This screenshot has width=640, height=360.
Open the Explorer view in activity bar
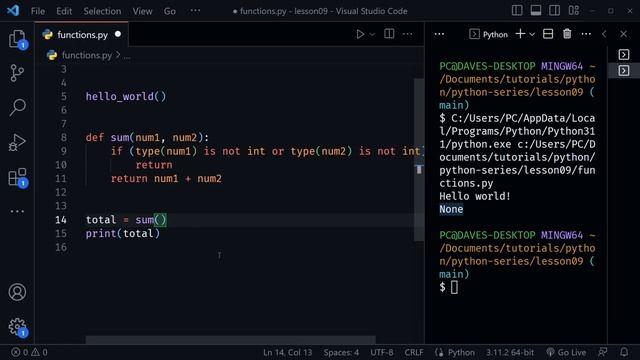[x=17, y=39]
